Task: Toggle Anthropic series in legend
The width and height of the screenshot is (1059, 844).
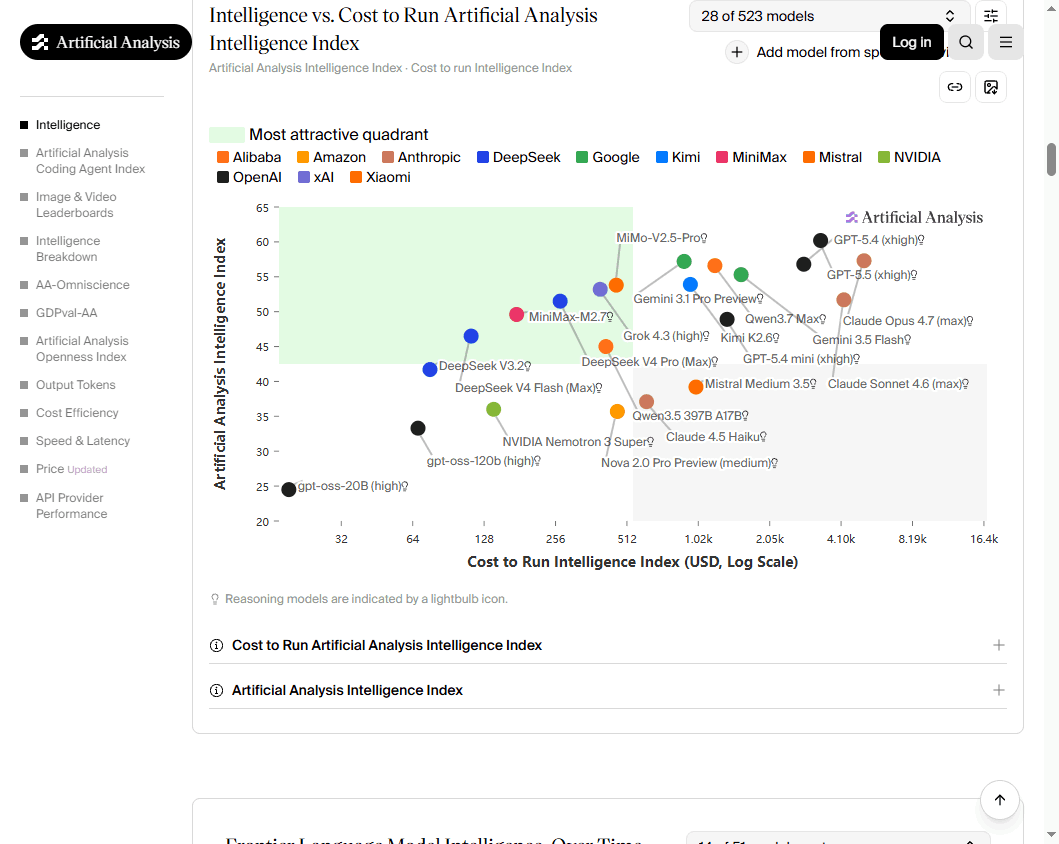Action: (x=421, y=157)
